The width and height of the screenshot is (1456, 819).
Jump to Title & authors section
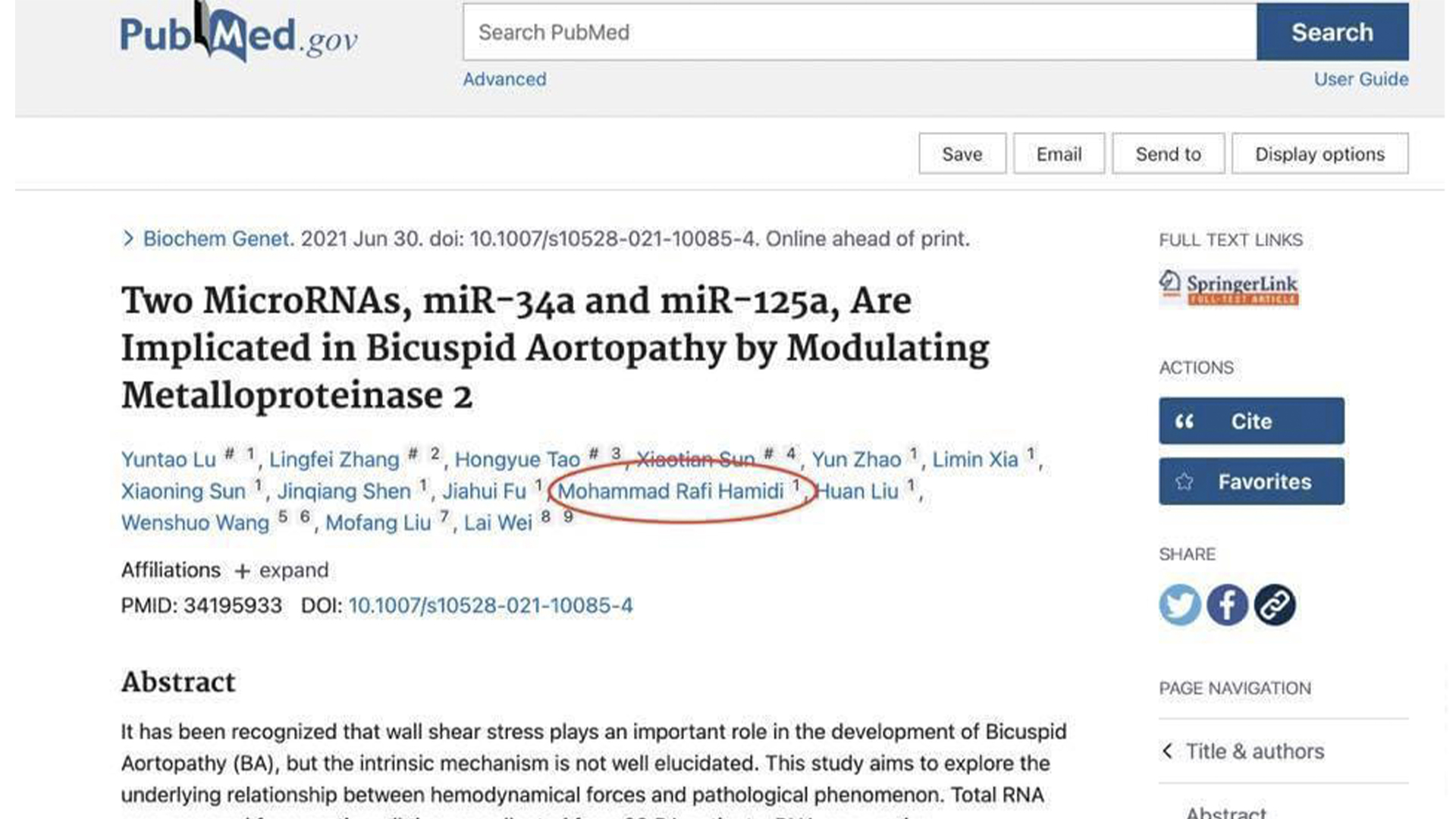point(1254,751)
